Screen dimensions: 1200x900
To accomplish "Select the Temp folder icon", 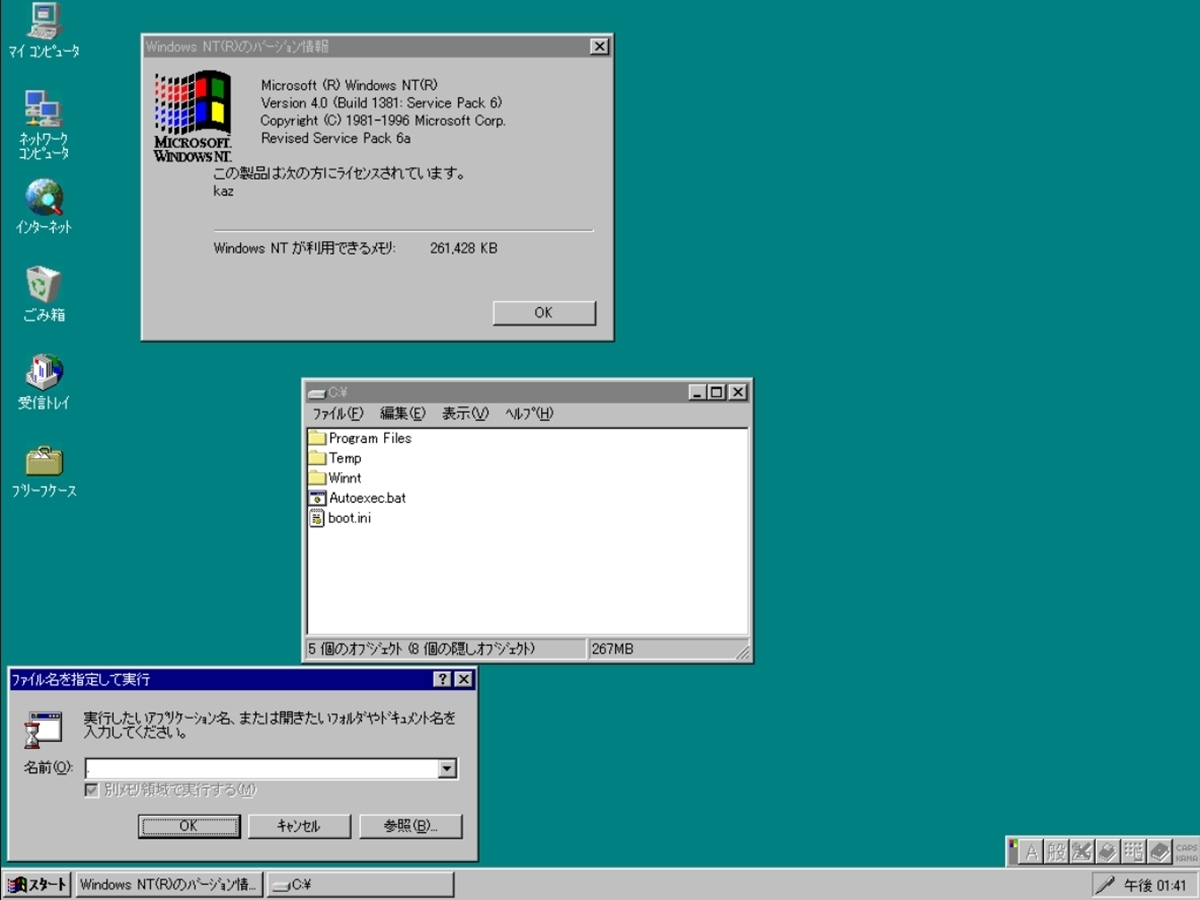I will pos(317,458).
